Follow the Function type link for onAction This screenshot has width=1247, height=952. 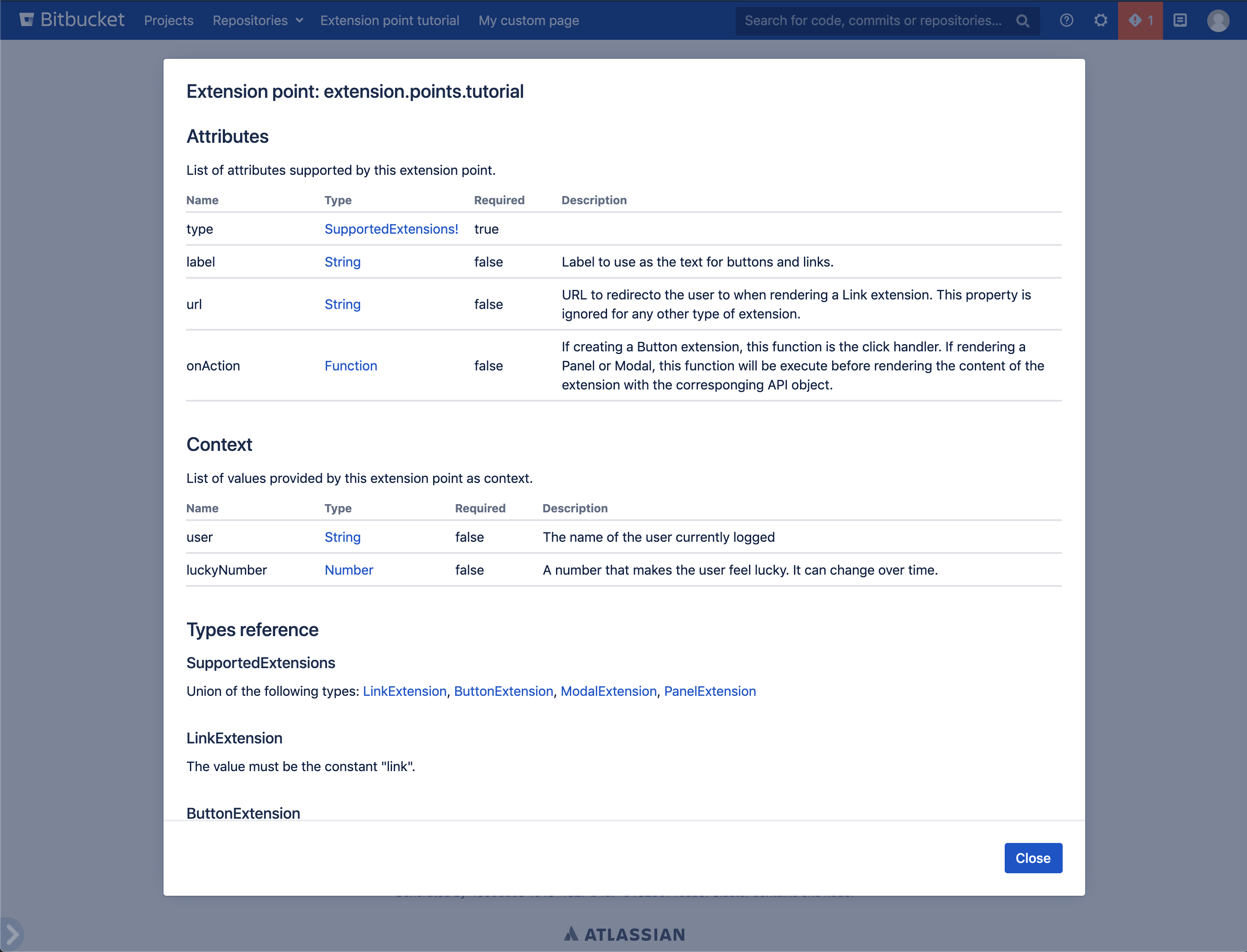(x=351, y=366)
